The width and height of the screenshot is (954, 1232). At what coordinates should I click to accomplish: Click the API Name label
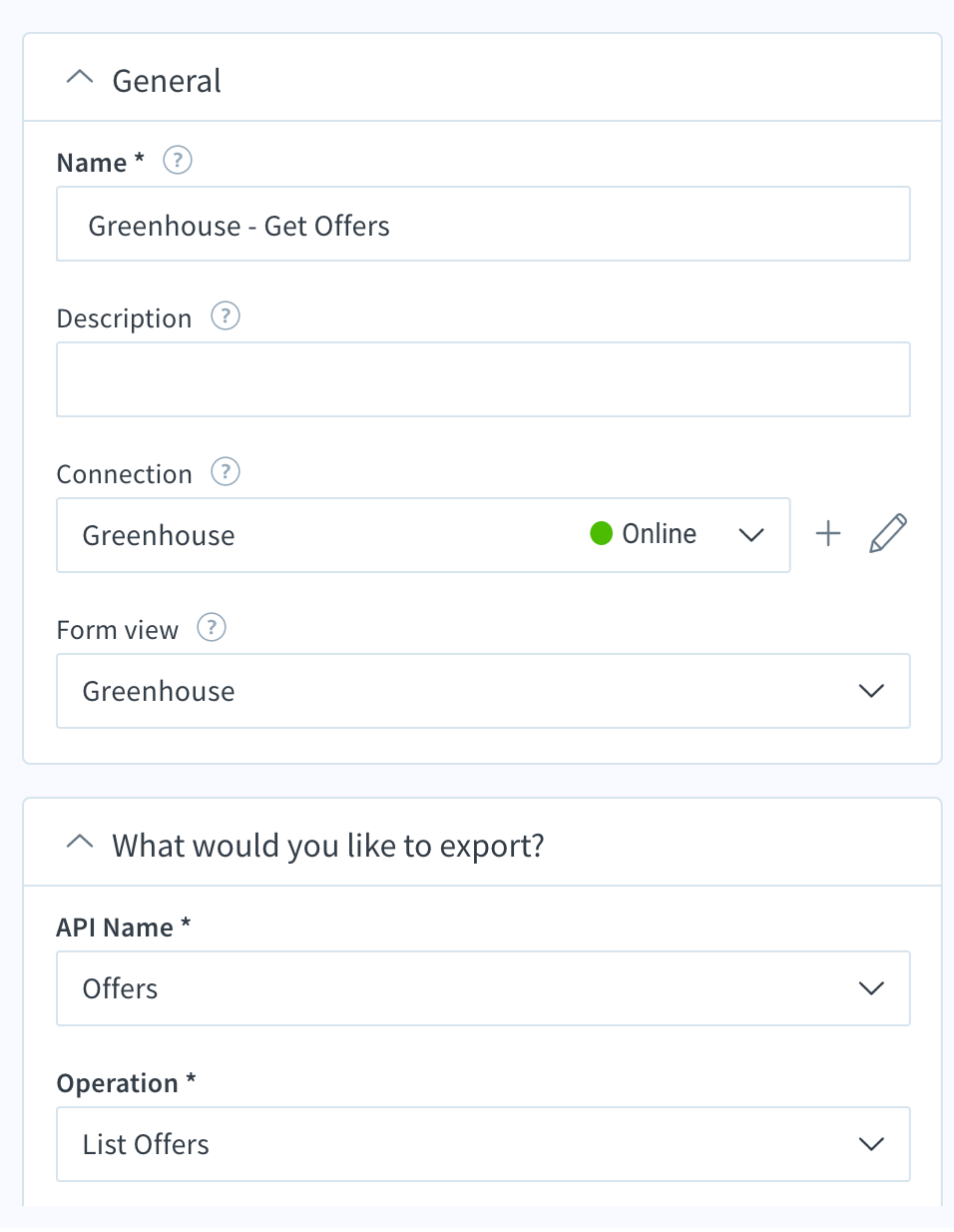[x=124, y=927]
